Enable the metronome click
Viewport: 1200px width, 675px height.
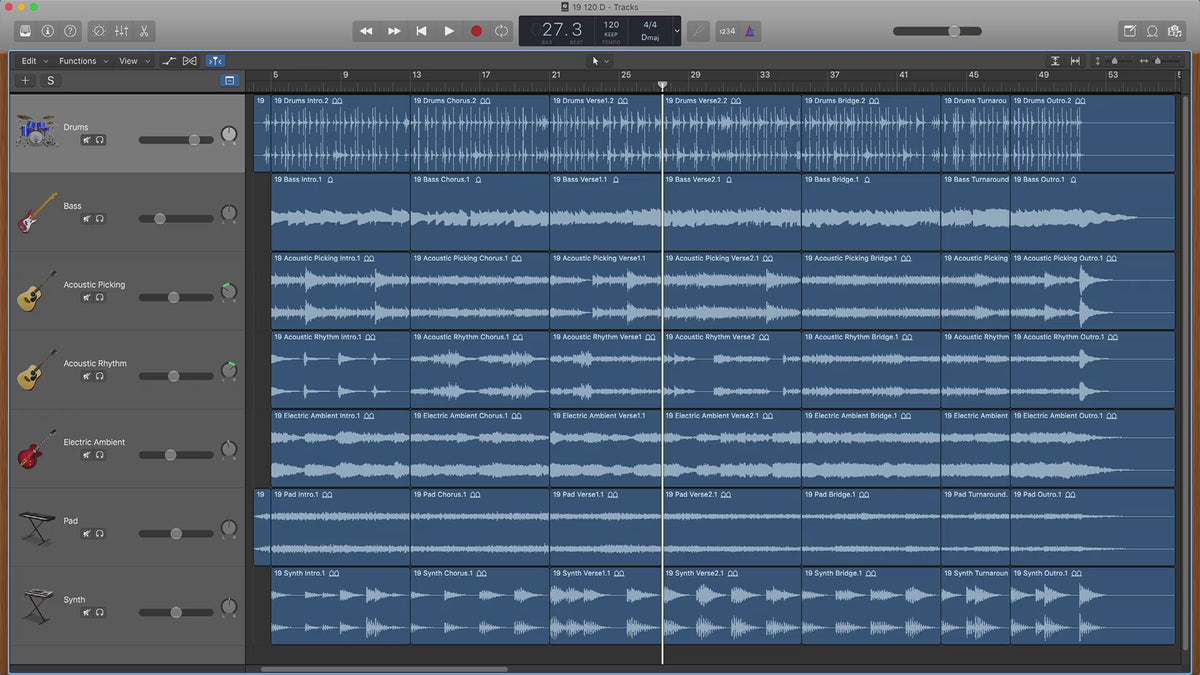[x=751, y=31]
